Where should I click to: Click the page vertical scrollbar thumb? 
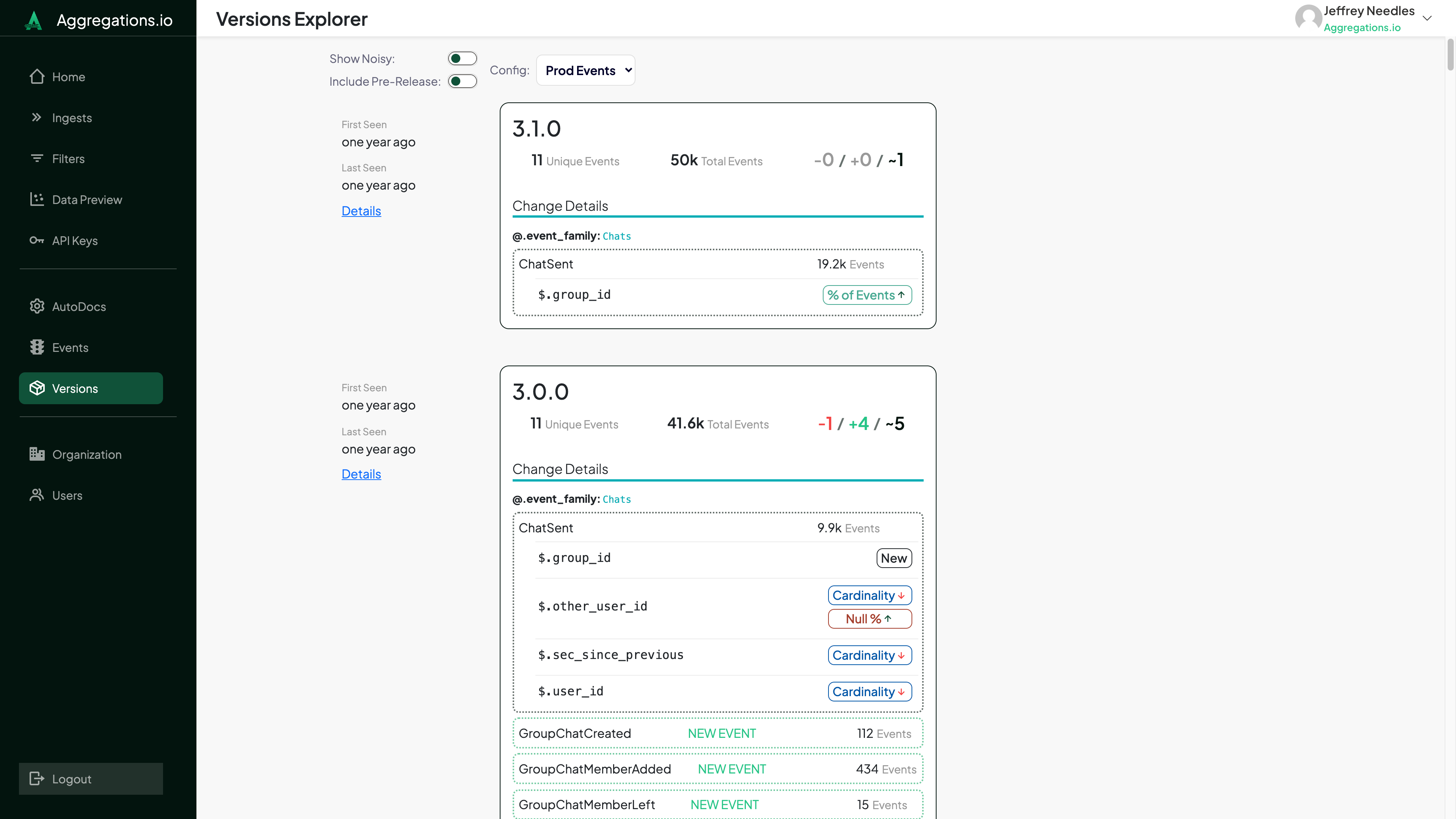click(x=1450, y=55)
